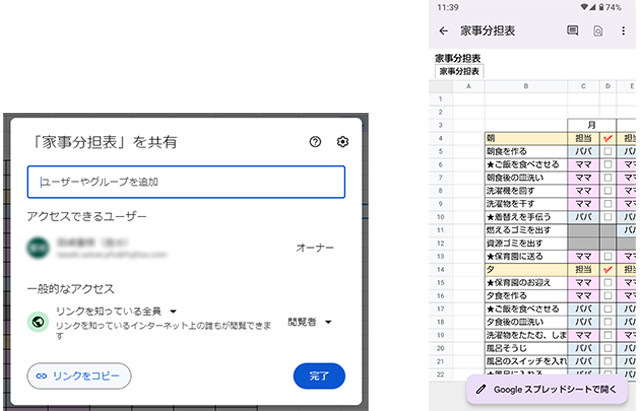
Task: Check the box for 朝食を作る row
Action: coord(607,151)
